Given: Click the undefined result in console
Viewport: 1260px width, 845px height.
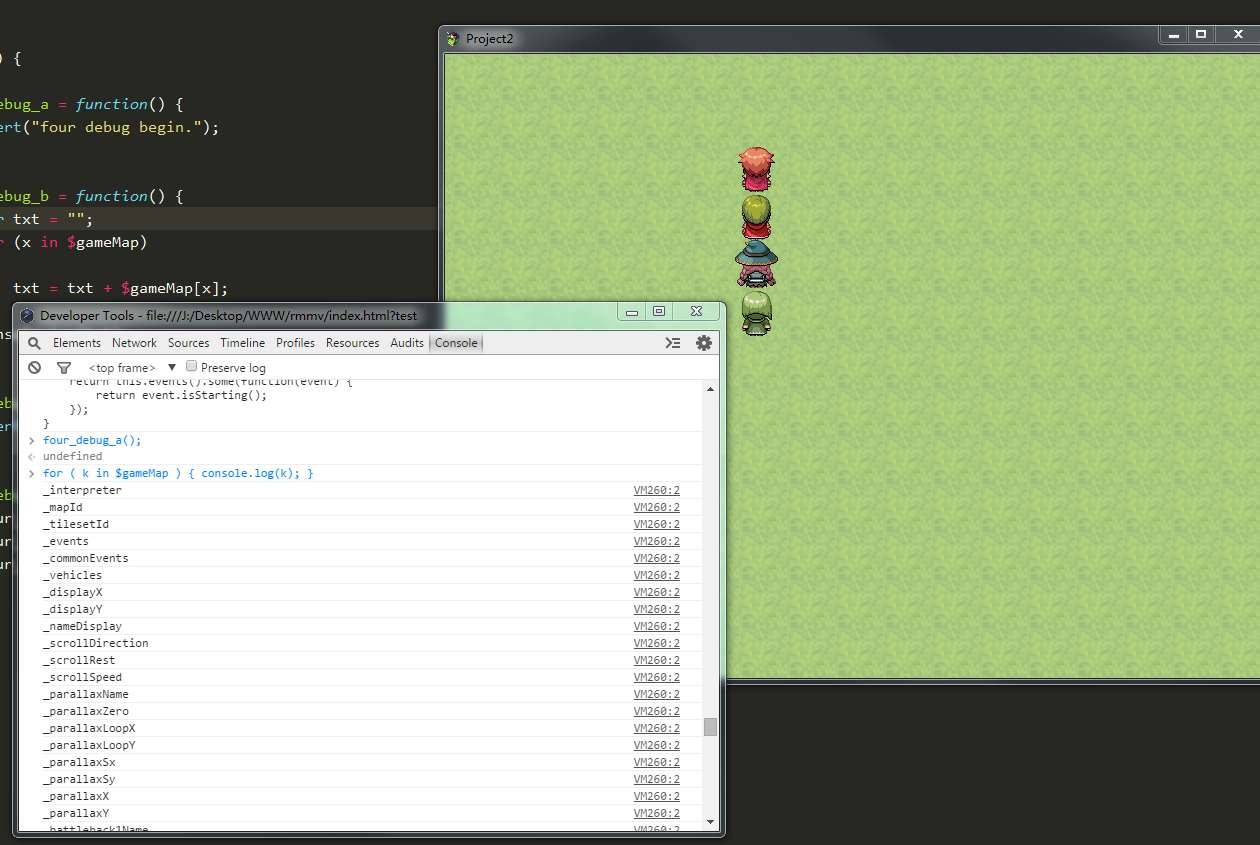Looking at the screenshot, I should (72, 457).
